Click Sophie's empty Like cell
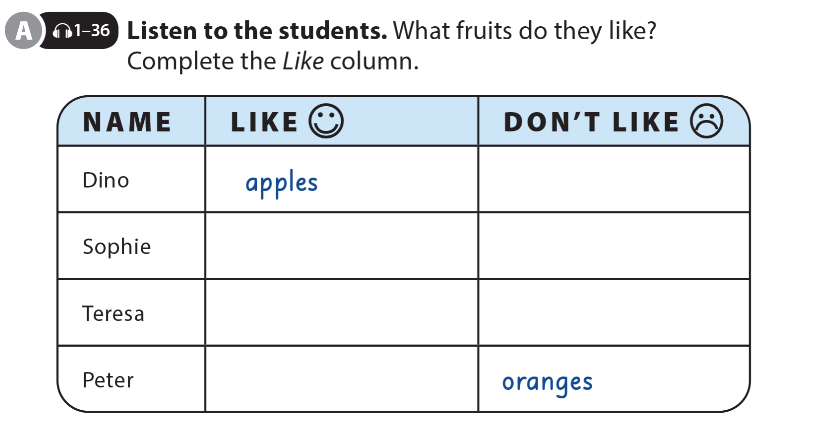This screenshot has height=446, width=824. (x=341, y=246)
